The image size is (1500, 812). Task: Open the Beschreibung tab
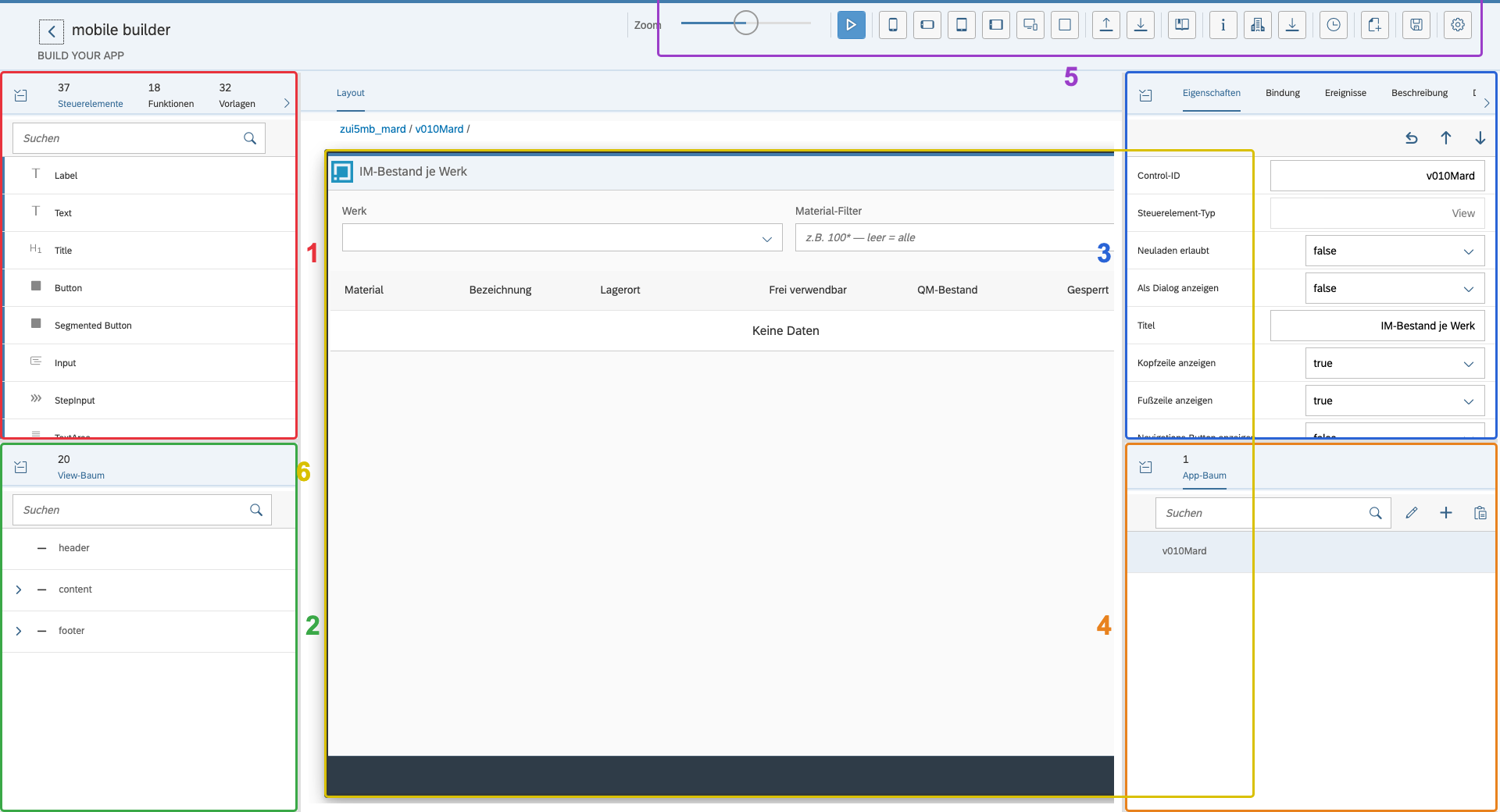pyautogui.click(x=1420, y=93)
